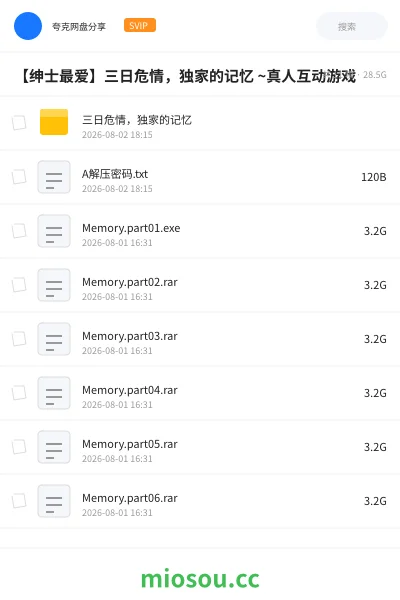Click the share title 三日危情 heading
The height and width of the screenshot is (600, 400).
click(188, 76)
